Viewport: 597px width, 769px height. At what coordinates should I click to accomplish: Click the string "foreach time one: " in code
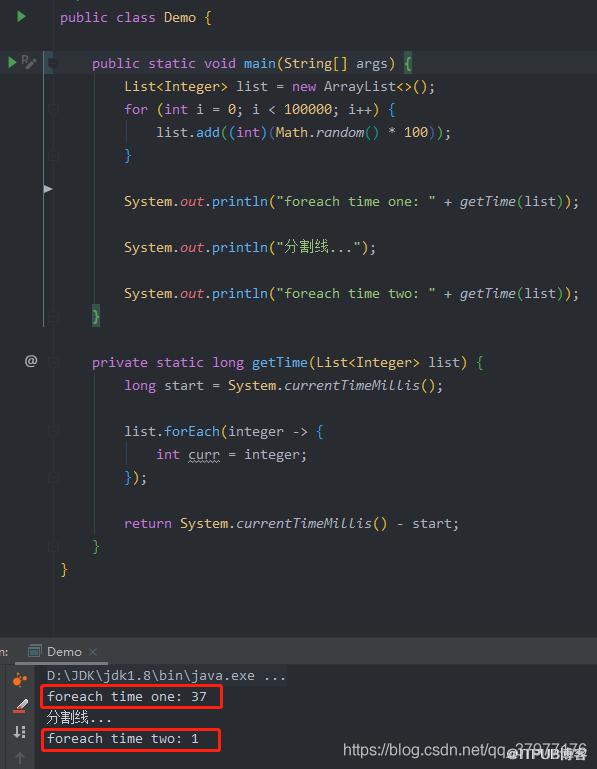click(355, 201)
